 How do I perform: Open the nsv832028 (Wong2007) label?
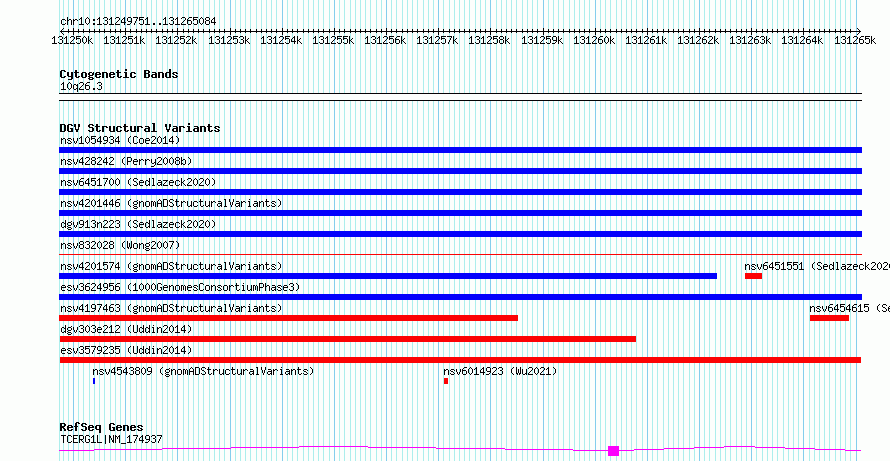pyautogui.click(x=120, y=245)
